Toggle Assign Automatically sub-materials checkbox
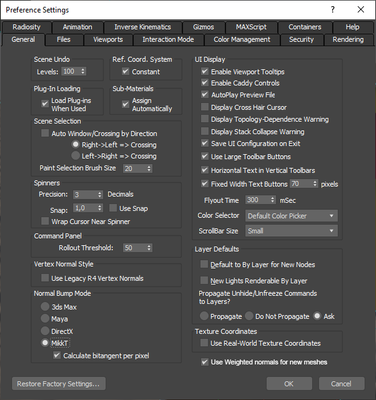Screen dimensions: 376x400 pos(125,104)
